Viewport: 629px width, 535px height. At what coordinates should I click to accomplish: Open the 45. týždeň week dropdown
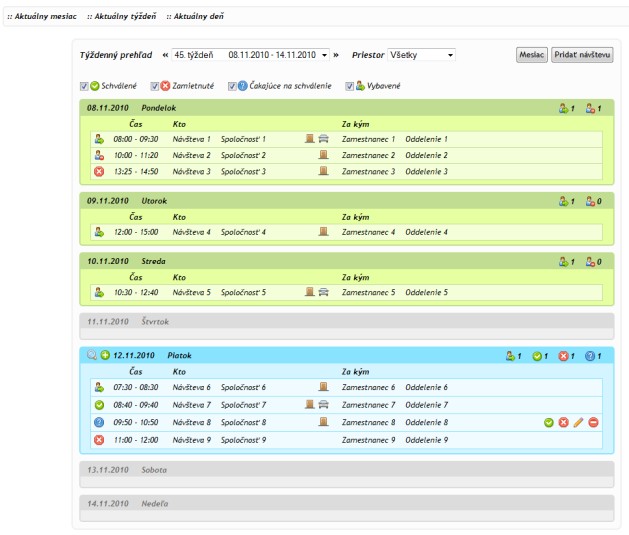click(x=249, y=55)
